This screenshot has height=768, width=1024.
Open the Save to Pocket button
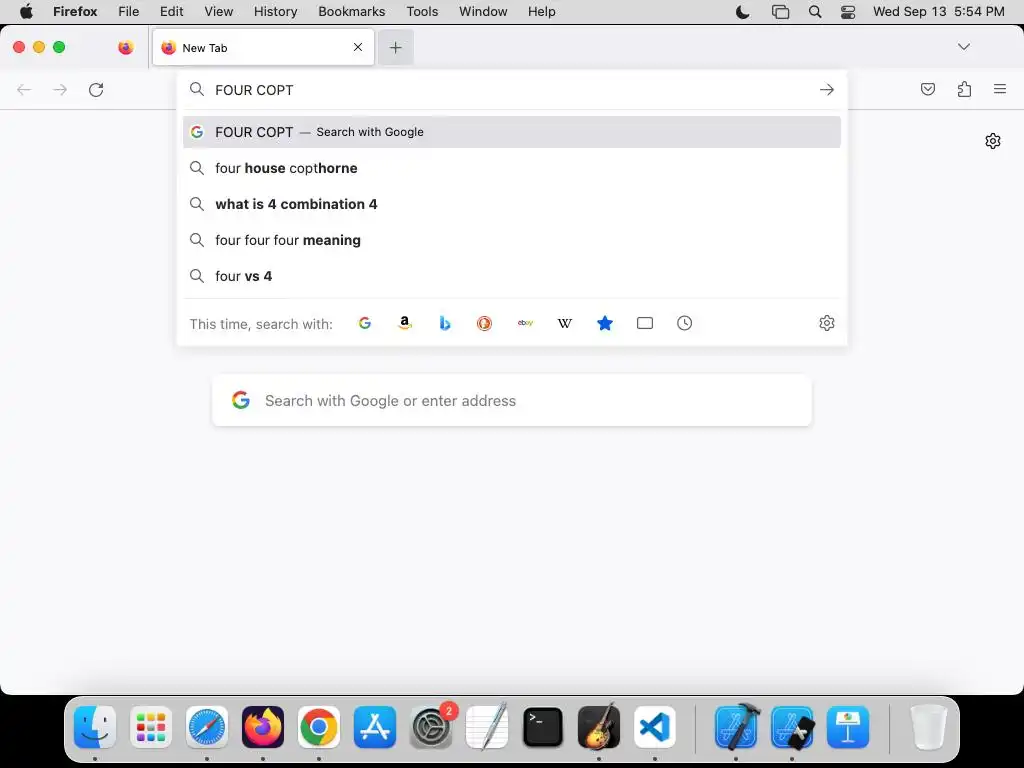(928, 89)
